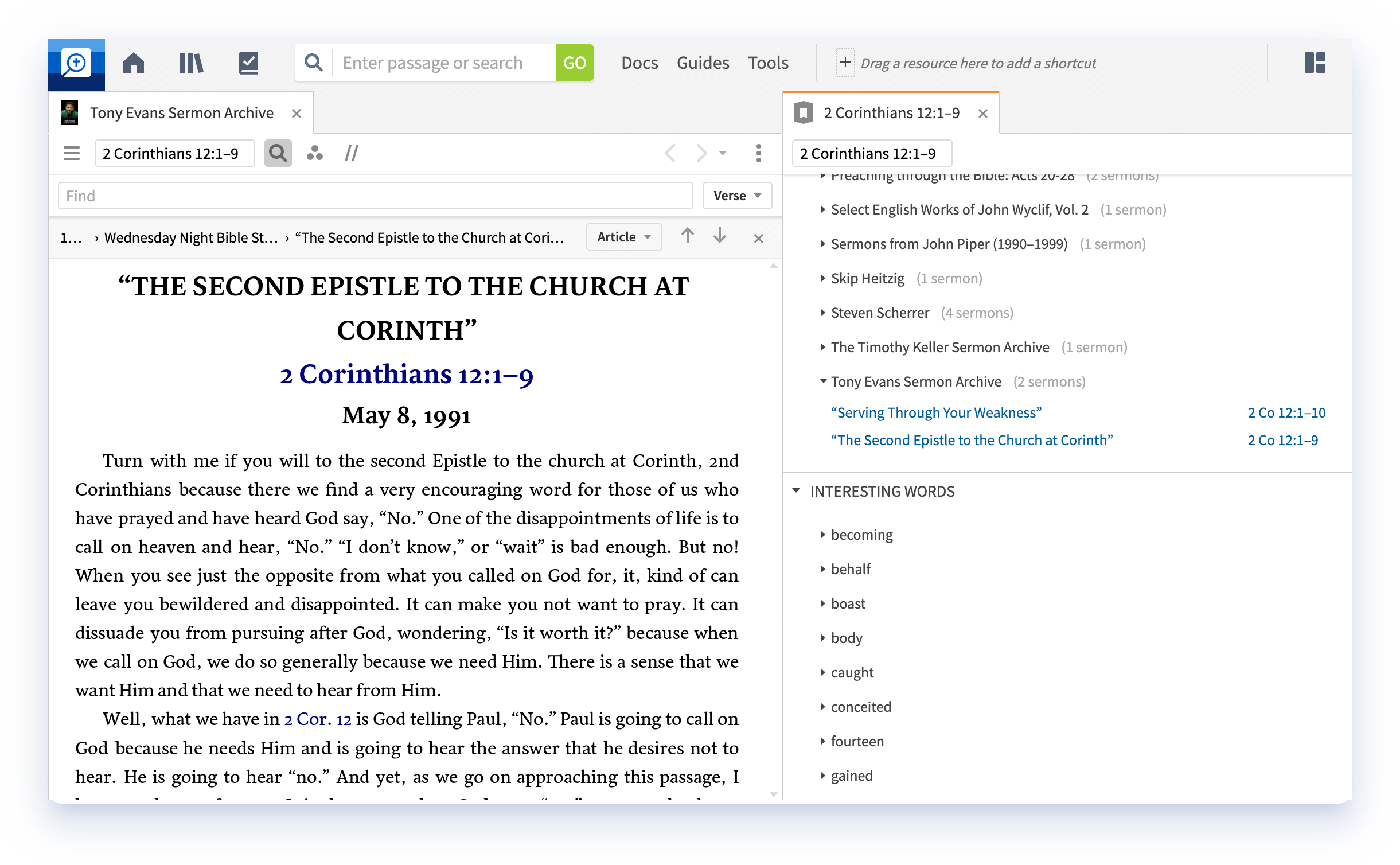Screen dimensions: 1400x865
Task: Open the visual filter icon in toolbar
Action: click(x=316, y=154)
